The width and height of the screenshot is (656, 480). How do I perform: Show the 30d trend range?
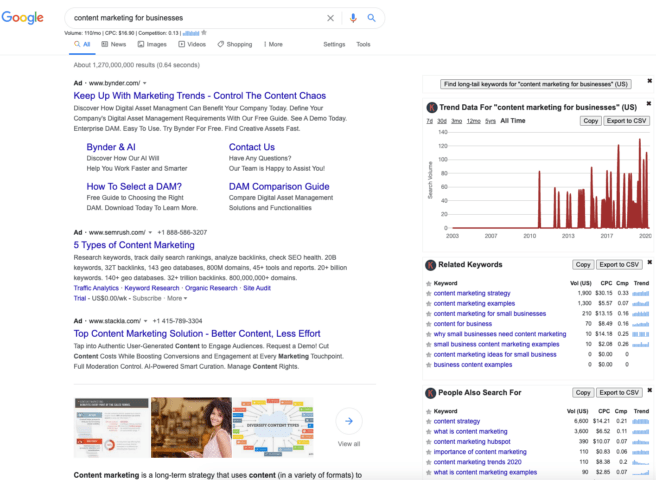click(442, 121)
